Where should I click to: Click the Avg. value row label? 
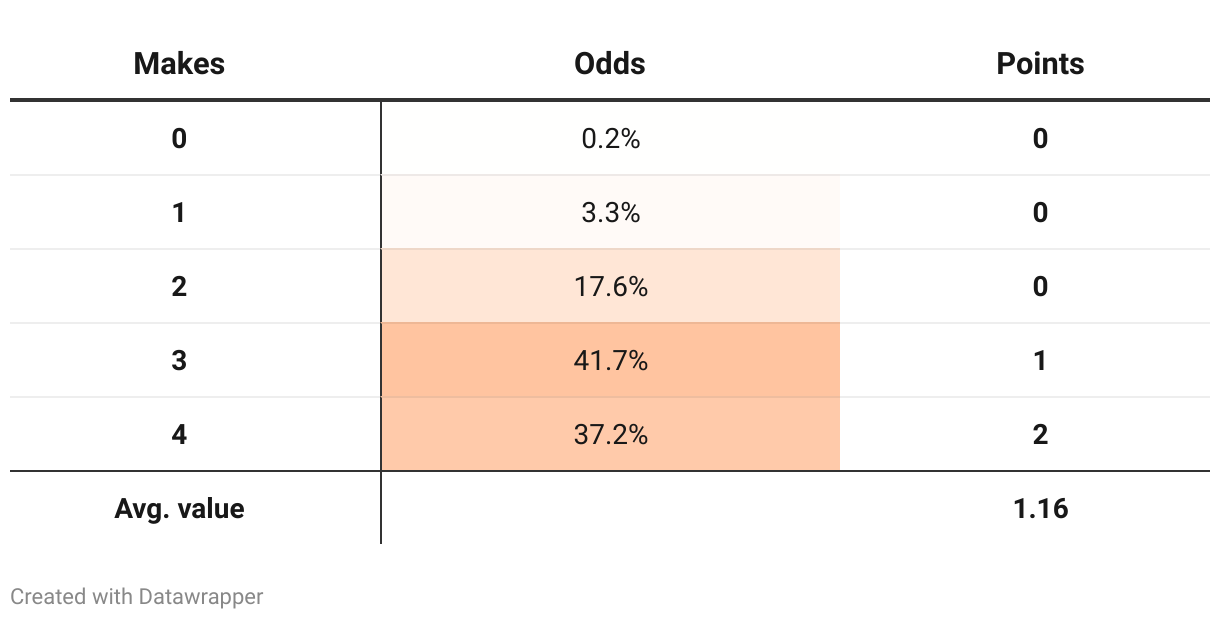tap(179, 508)
